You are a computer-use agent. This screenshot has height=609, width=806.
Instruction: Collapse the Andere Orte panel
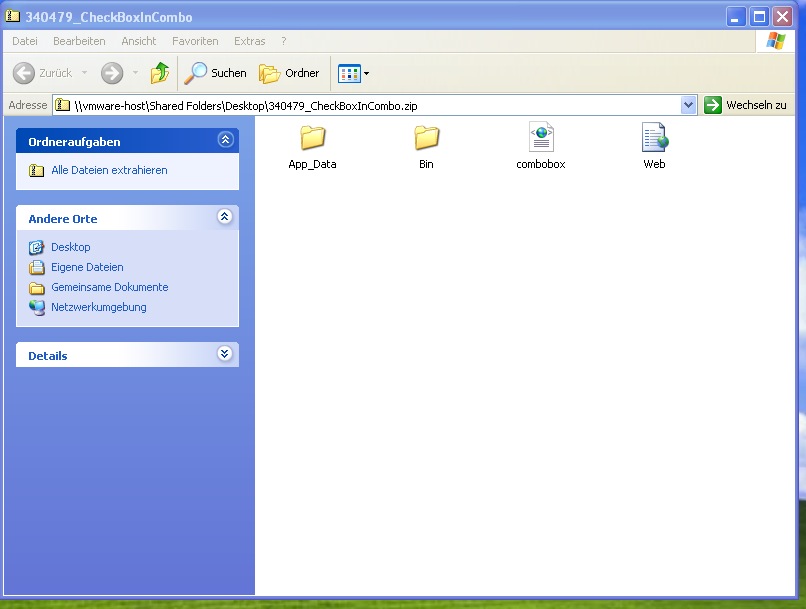click(x=225, y=217)
